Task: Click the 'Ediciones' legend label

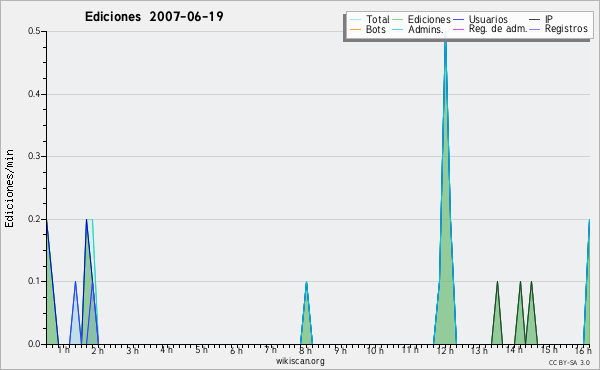Action: tap(429, 19)
